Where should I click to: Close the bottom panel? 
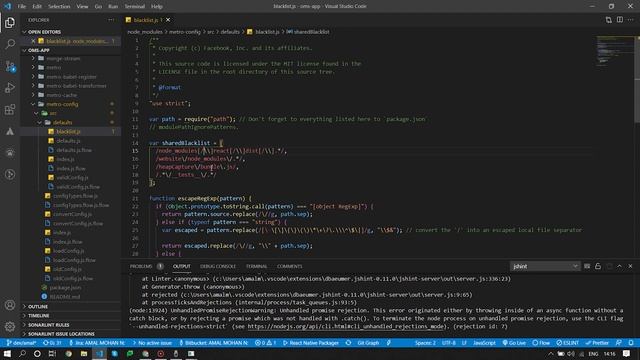click(631, 266)
